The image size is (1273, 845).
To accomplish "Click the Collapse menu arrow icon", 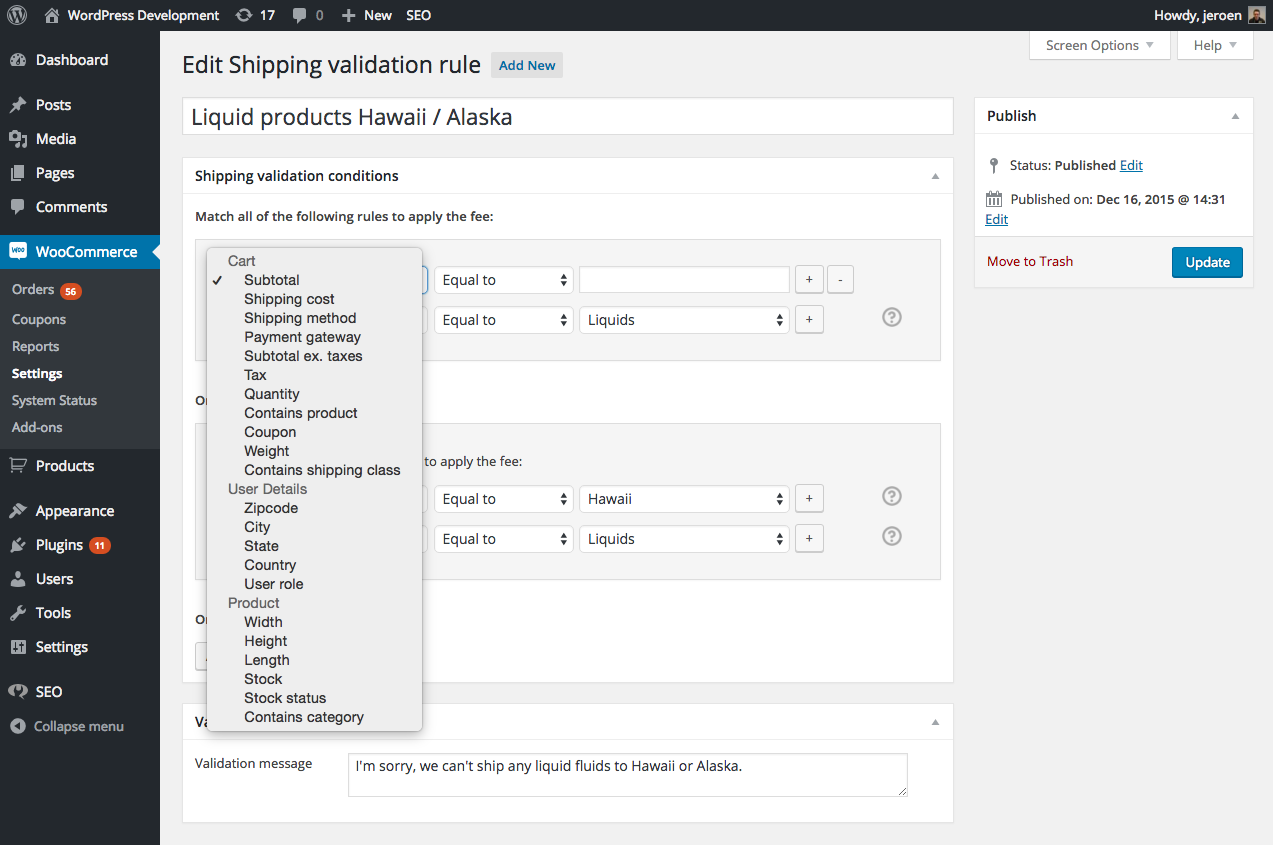I will [x=18, y=726].
